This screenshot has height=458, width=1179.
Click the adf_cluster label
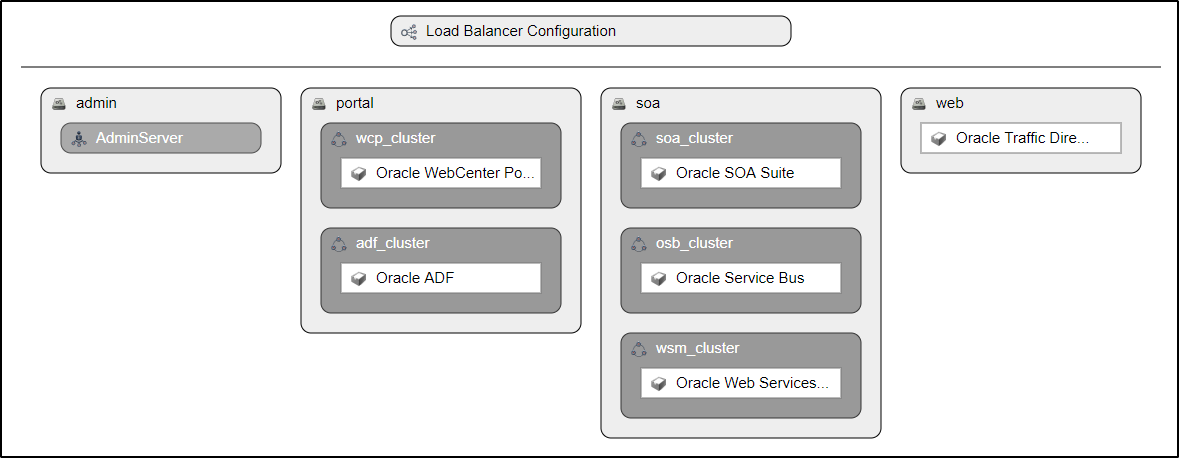(392, 243)
